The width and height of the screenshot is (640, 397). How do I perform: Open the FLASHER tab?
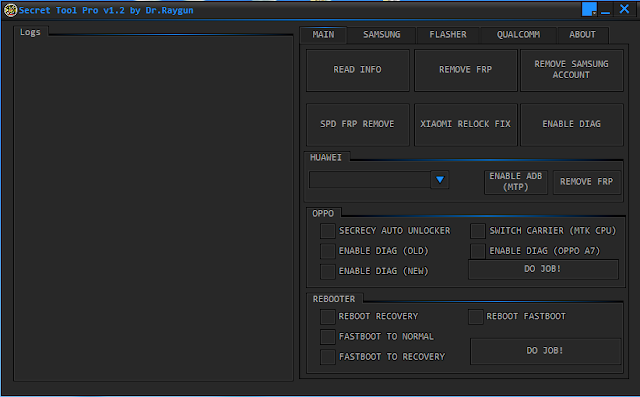coord(448,35)
